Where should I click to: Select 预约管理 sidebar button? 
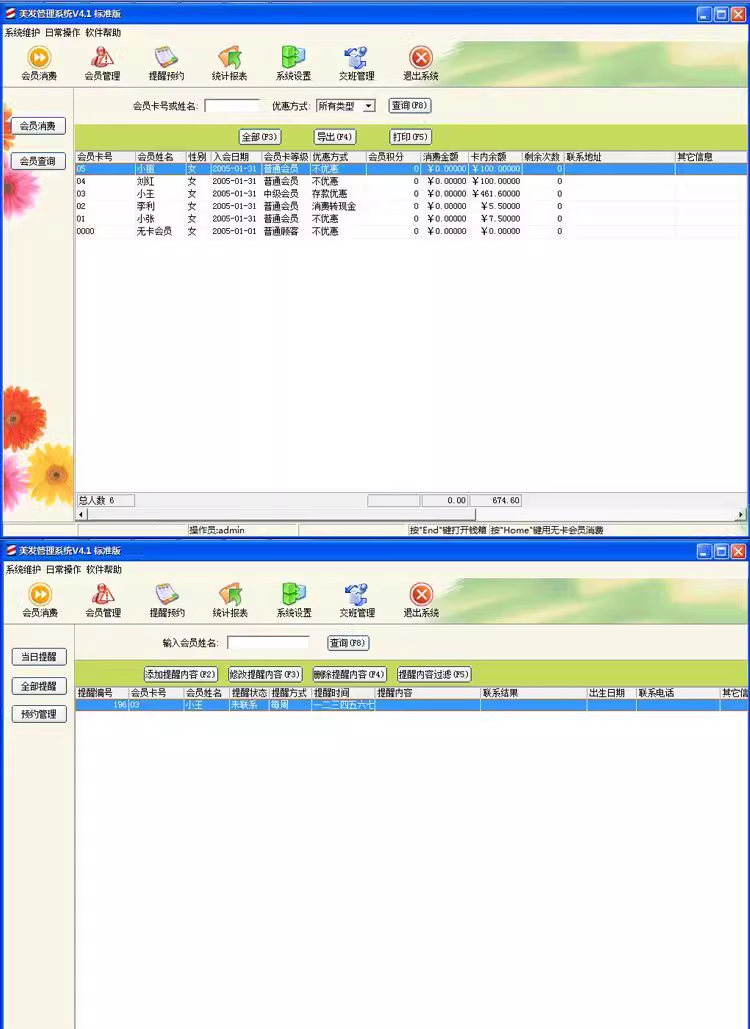[x=39, y=714]
